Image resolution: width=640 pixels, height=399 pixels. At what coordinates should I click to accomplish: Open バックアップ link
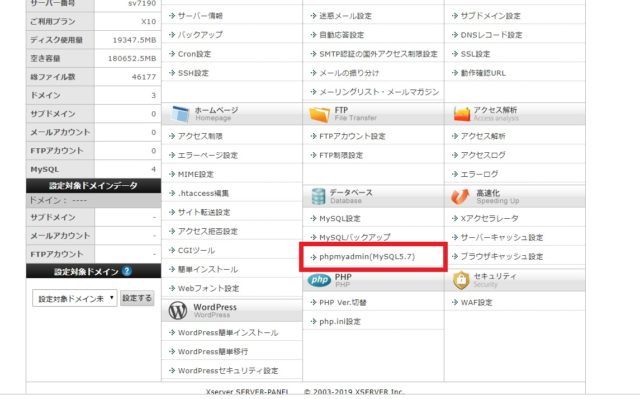[200, 35]
